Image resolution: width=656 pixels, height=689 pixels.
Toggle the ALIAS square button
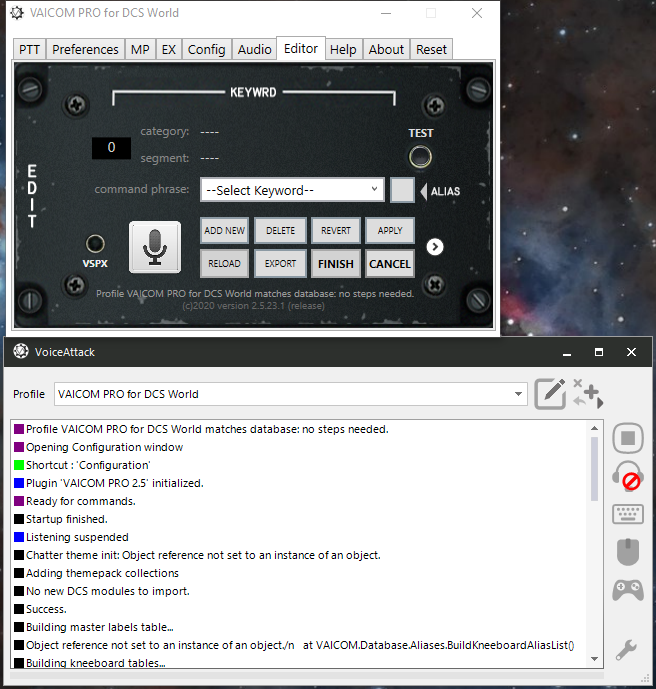(x=402, y=190)
